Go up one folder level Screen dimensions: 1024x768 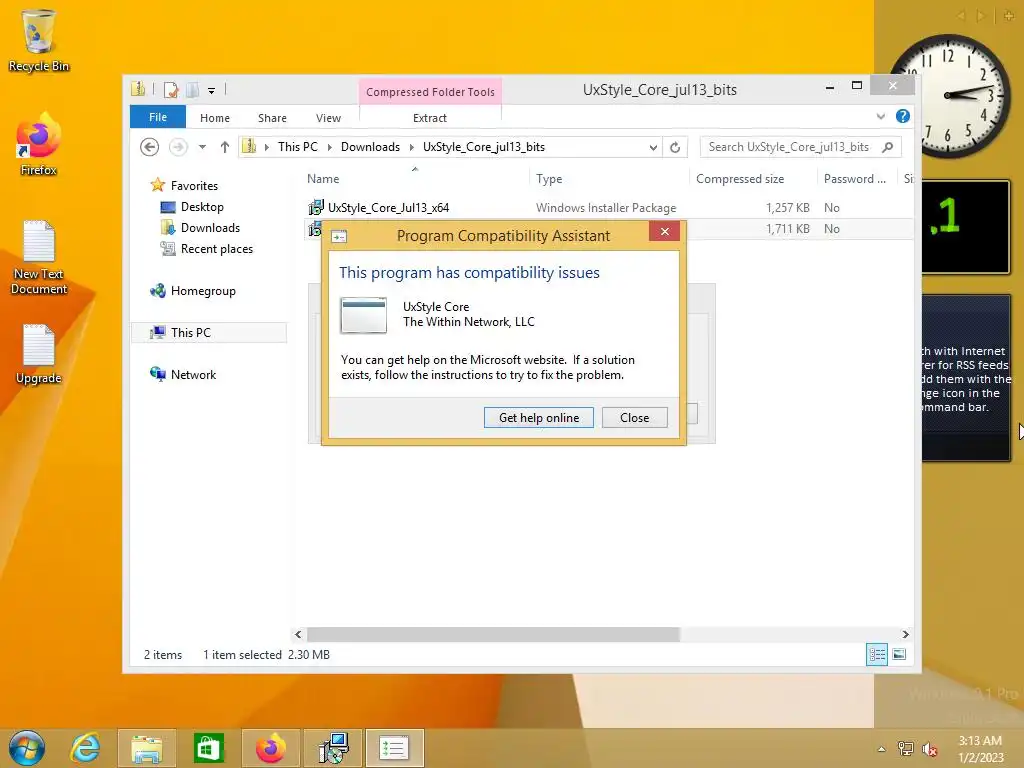(x=225, y=147)
